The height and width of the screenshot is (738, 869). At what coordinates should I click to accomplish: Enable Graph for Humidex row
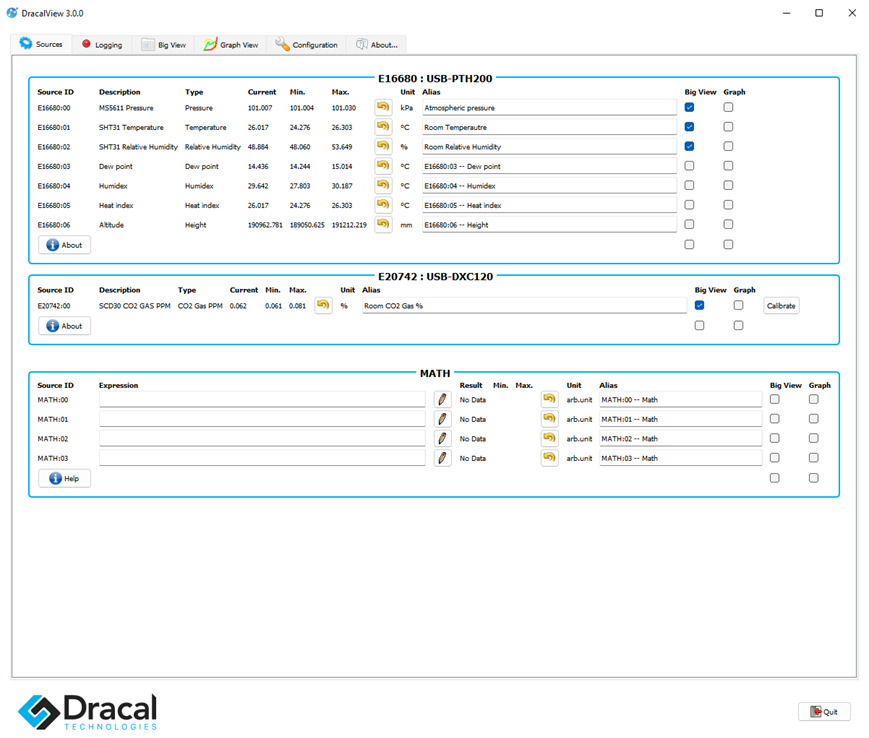coord(728,185)
